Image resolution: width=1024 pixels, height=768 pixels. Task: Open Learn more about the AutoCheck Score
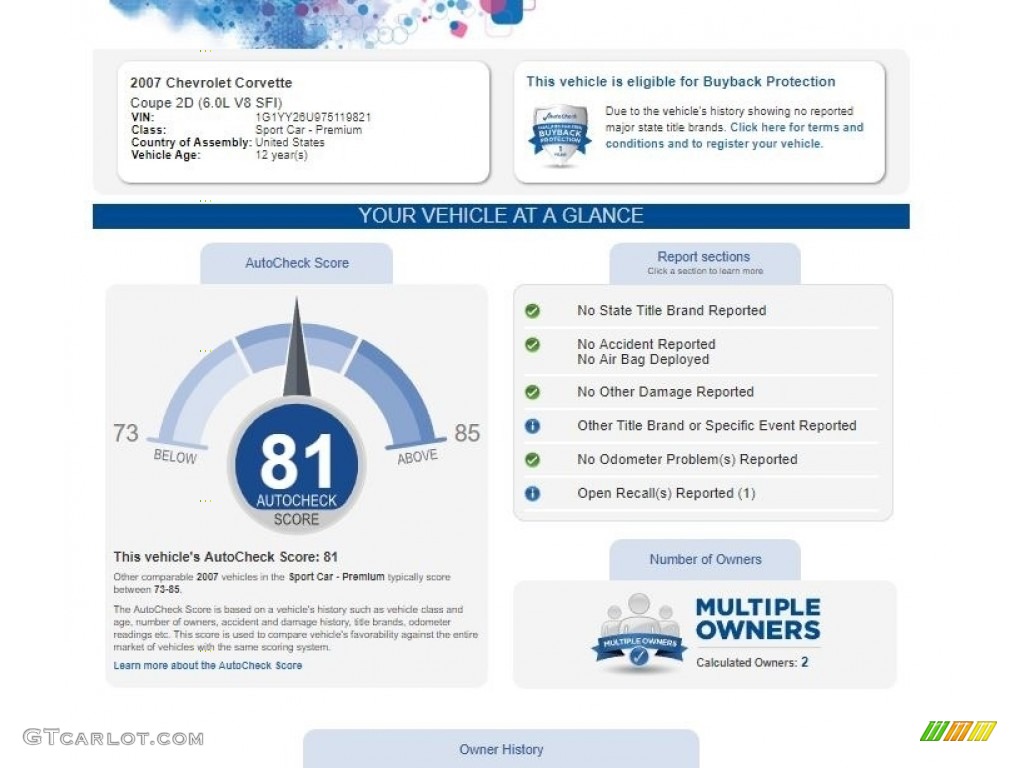point(208,665)
